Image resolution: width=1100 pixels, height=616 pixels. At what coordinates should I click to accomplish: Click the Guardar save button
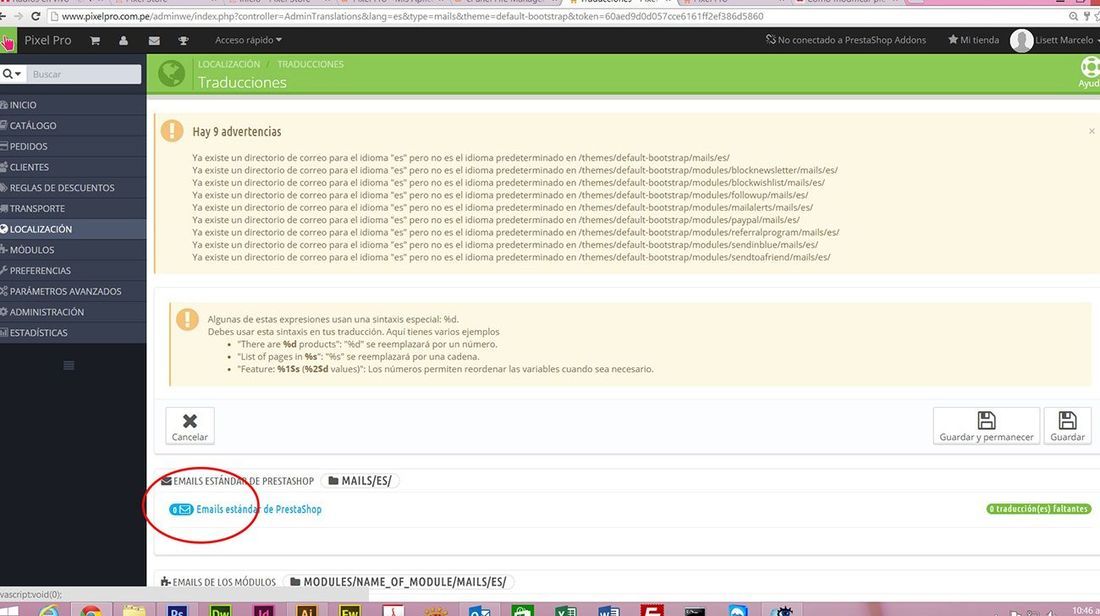pyautogui.click(x=1067, y=426)
